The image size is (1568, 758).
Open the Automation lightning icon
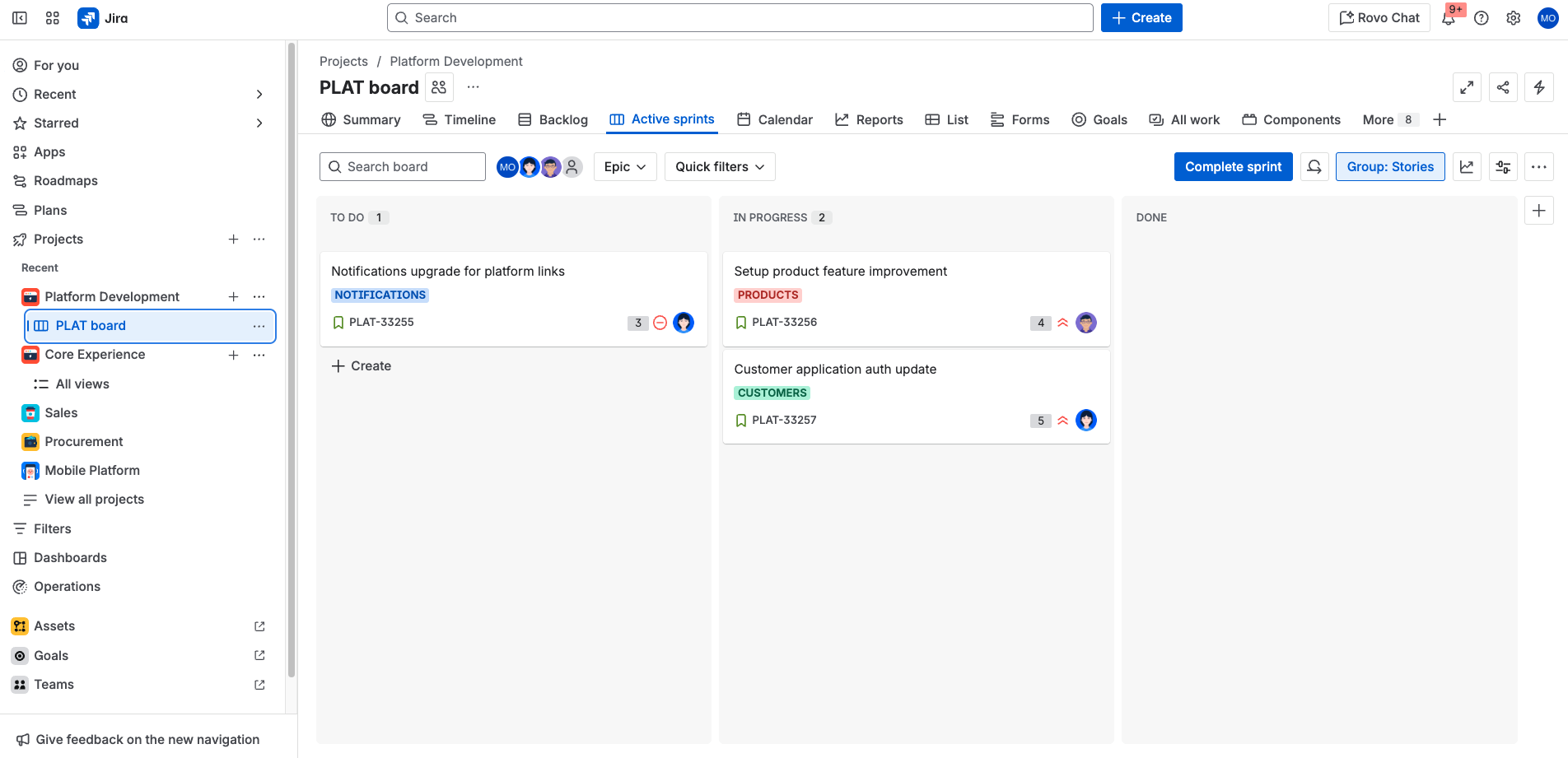(1539, 87)
